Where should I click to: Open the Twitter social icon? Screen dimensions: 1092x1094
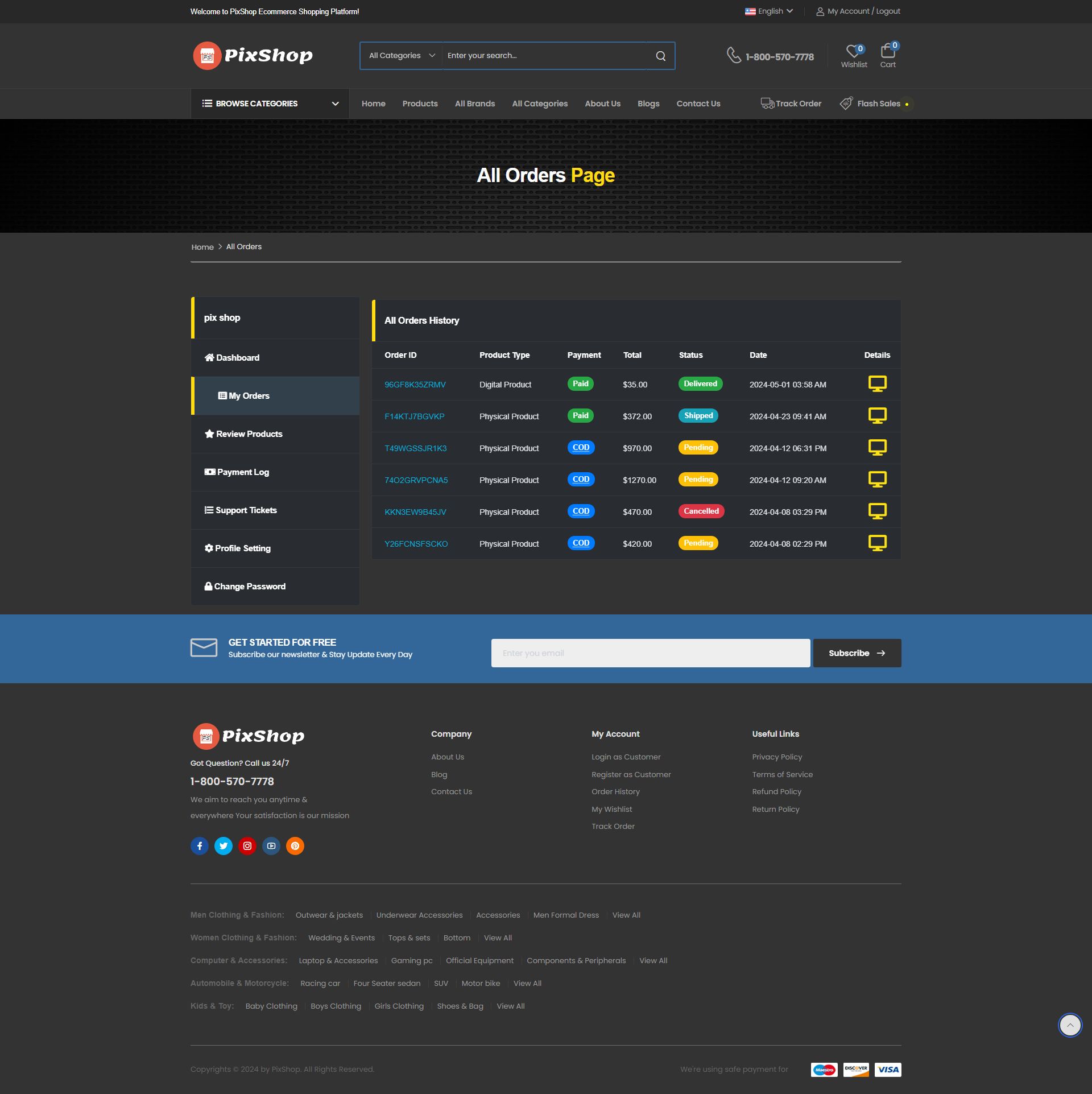tap(224, 846)
